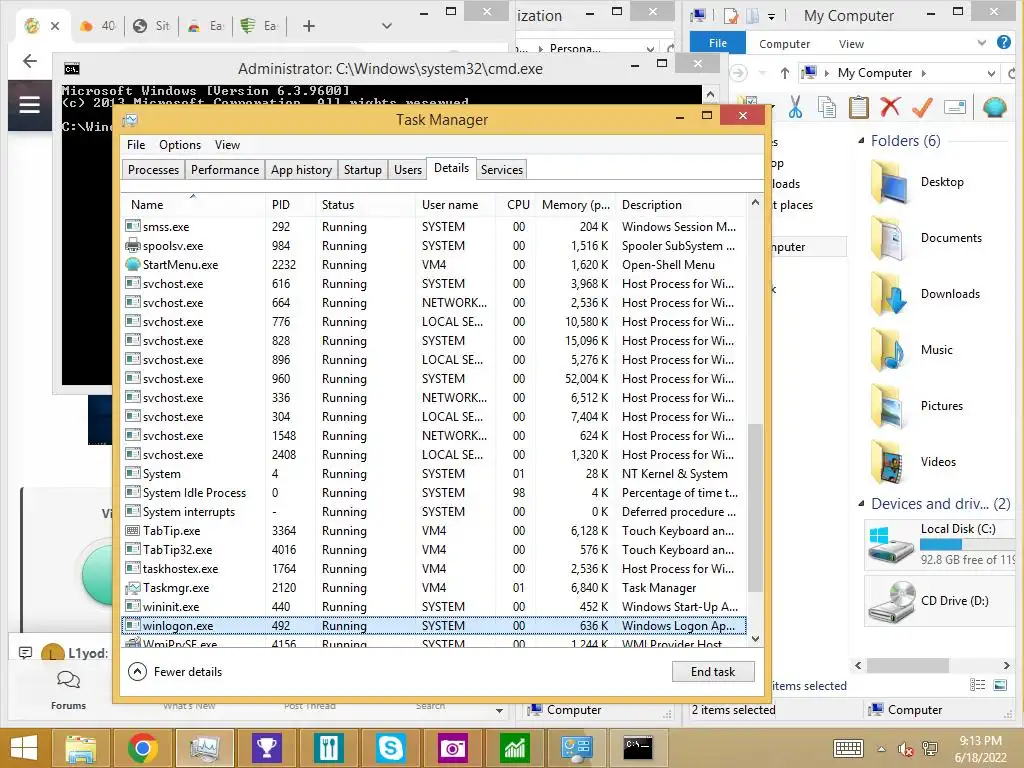Select Downloads folder in My Computer
Image resolution: width=1024 pixels, height=768 pixels.
pos(927,294)
